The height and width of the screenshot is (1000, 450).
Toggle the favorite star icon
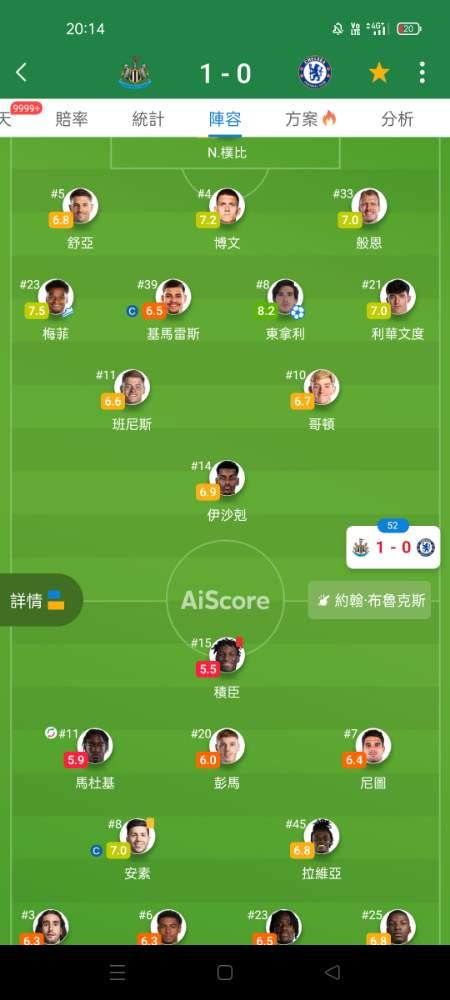[x=379, y=73]
